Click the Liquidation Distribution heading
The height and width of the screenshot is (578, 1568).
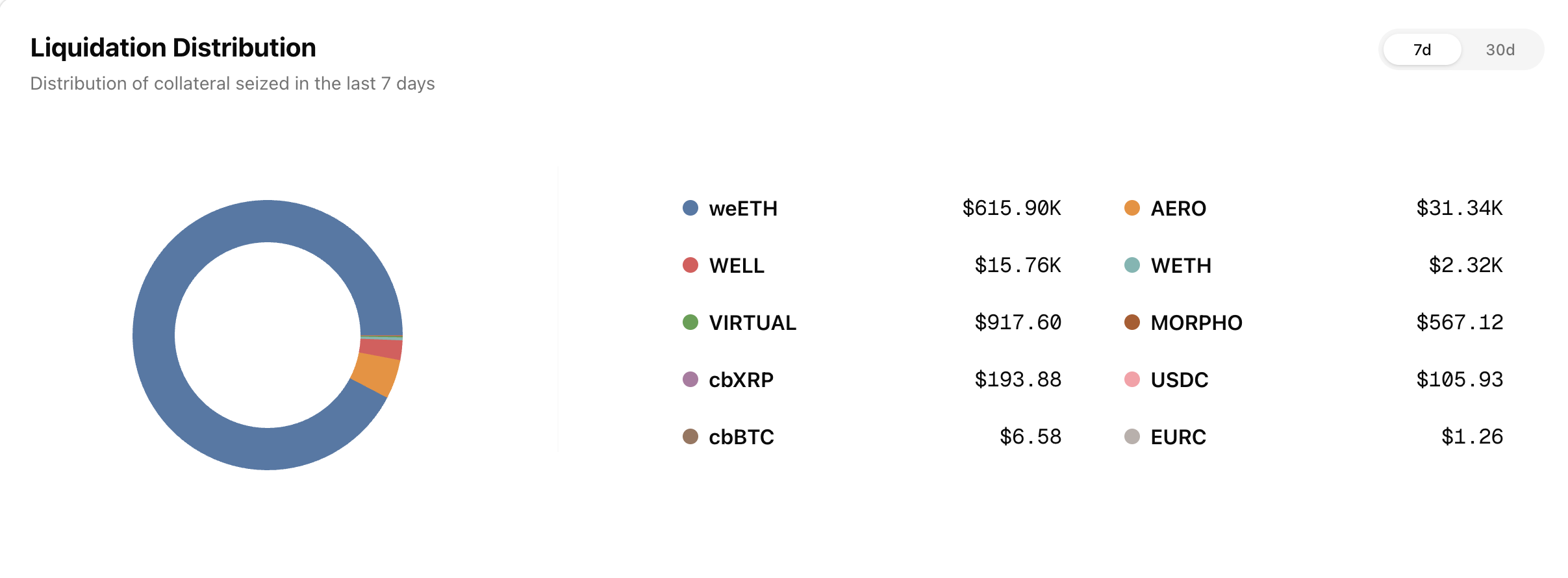pos(173,48)
